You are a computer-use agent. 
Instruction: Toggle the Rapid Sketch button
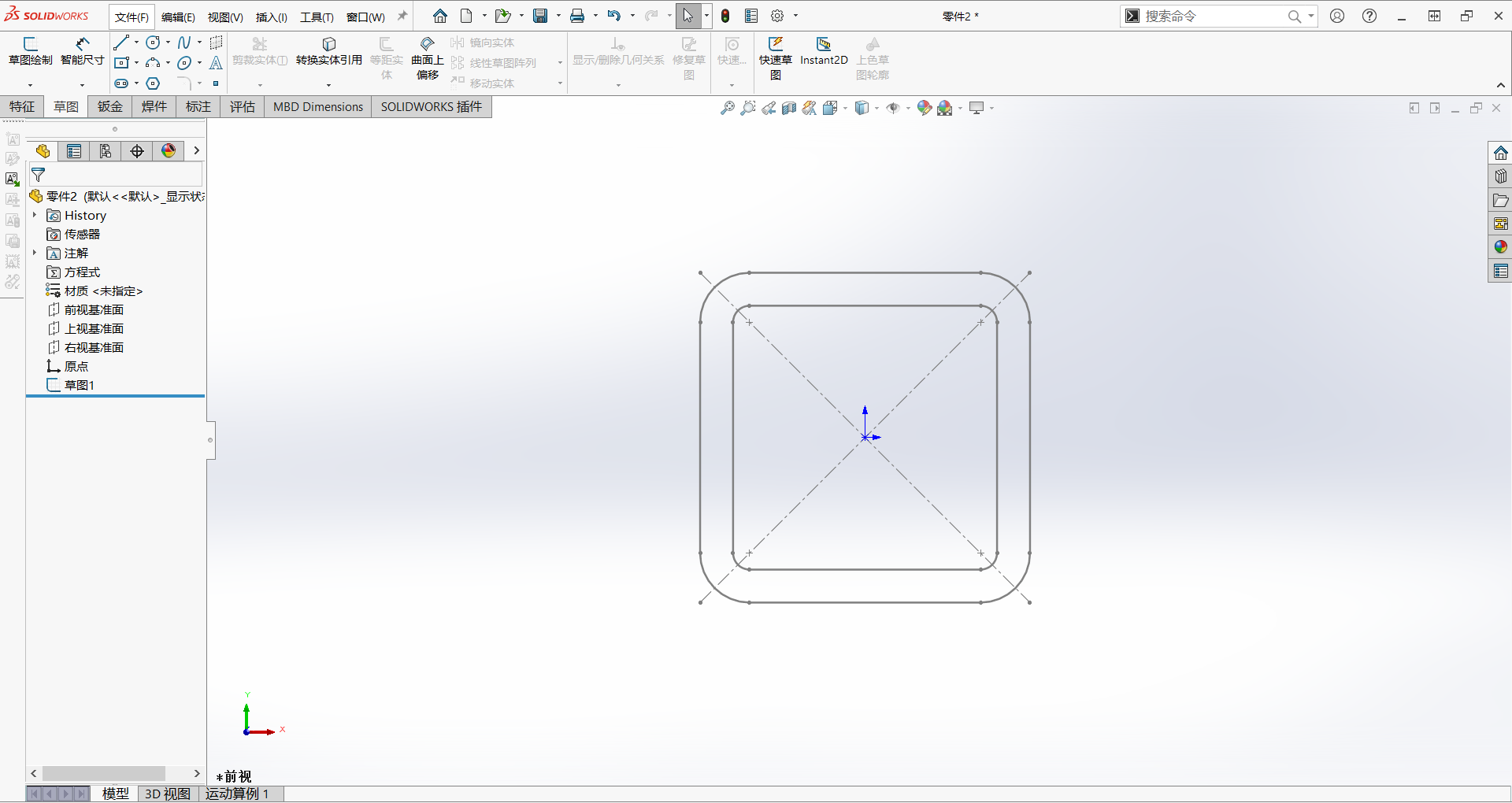776,58
